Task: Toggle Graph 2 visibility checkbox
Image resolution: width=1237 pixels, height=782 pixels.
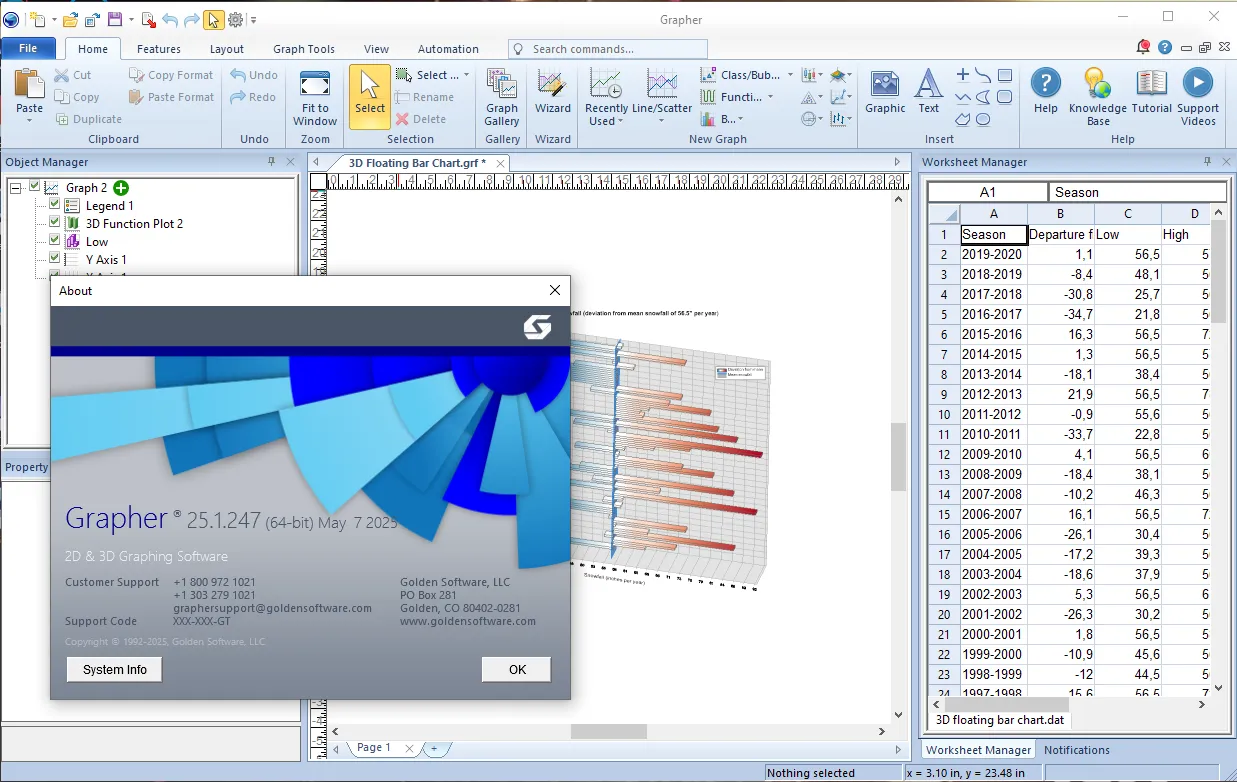Action: tap(36, 187)
